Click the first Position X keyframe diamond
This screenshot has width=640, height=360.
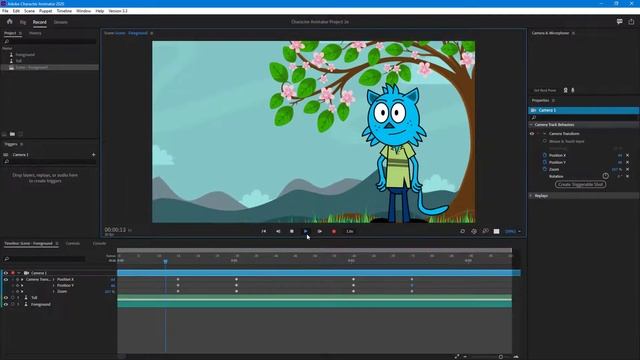coord(178,280)
